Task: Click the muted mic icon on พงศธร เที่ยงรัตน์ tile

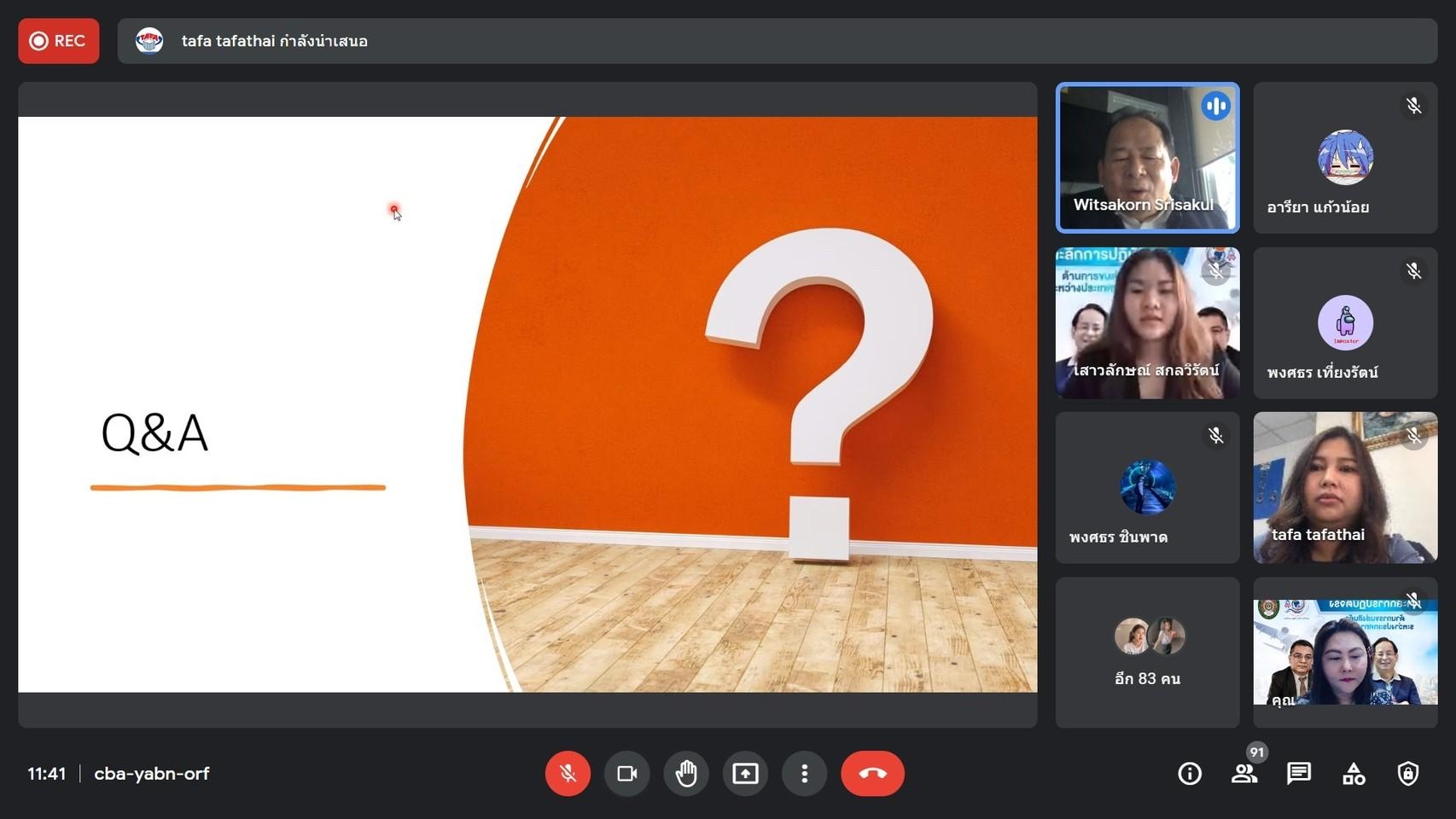Action: click(1414, 271)
